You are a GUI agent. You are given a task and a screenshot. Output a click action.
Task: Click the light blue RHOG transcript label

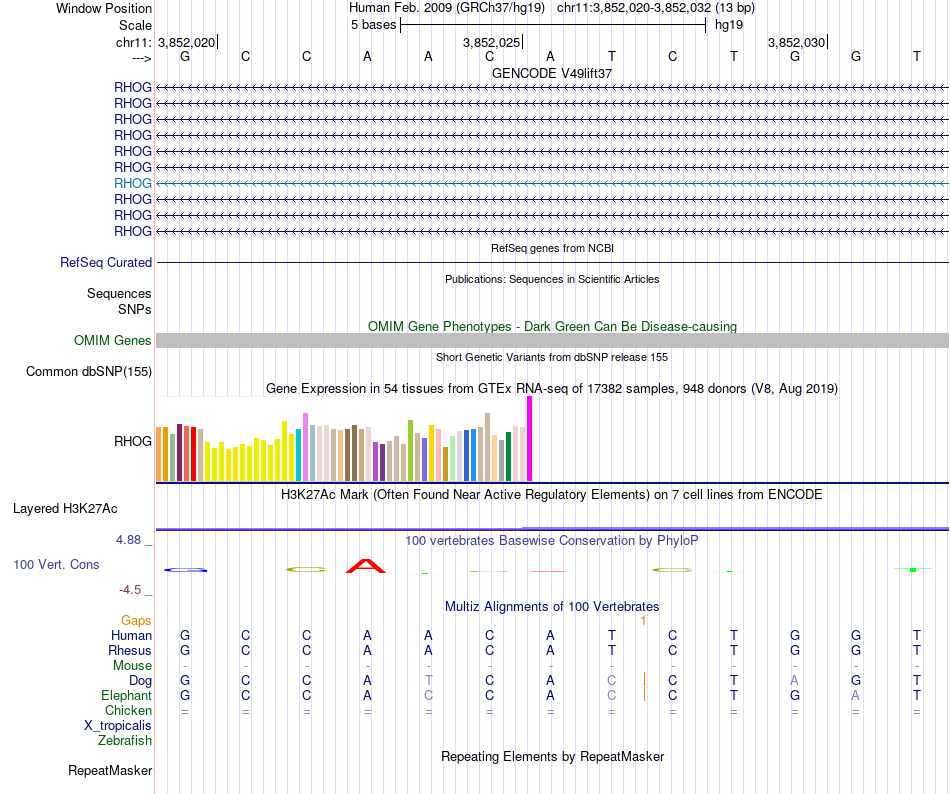coord(133,183)
